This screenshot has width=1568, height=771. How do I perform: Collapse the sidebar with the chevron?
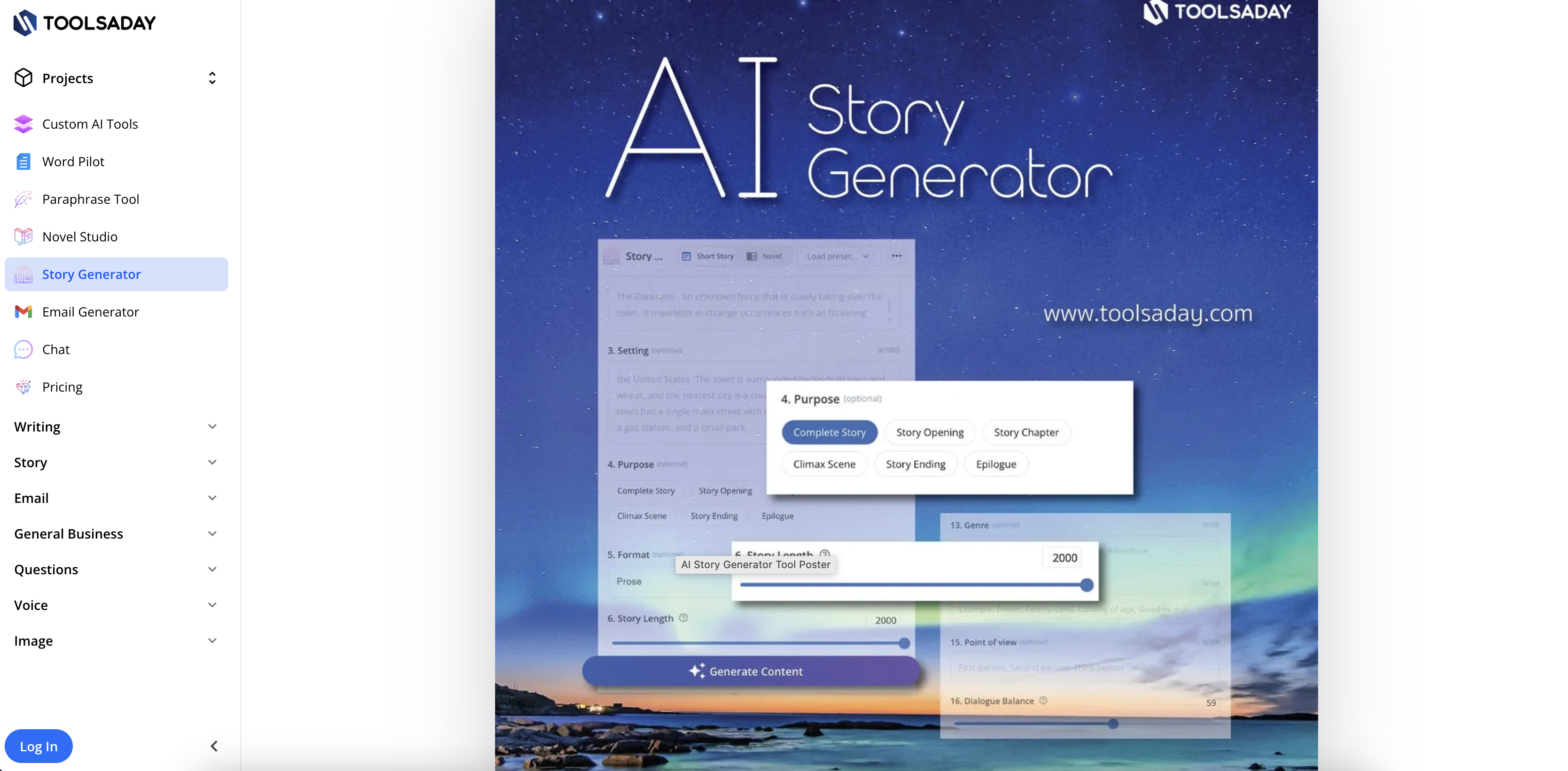pyautogui.click(x=214, y=746)
